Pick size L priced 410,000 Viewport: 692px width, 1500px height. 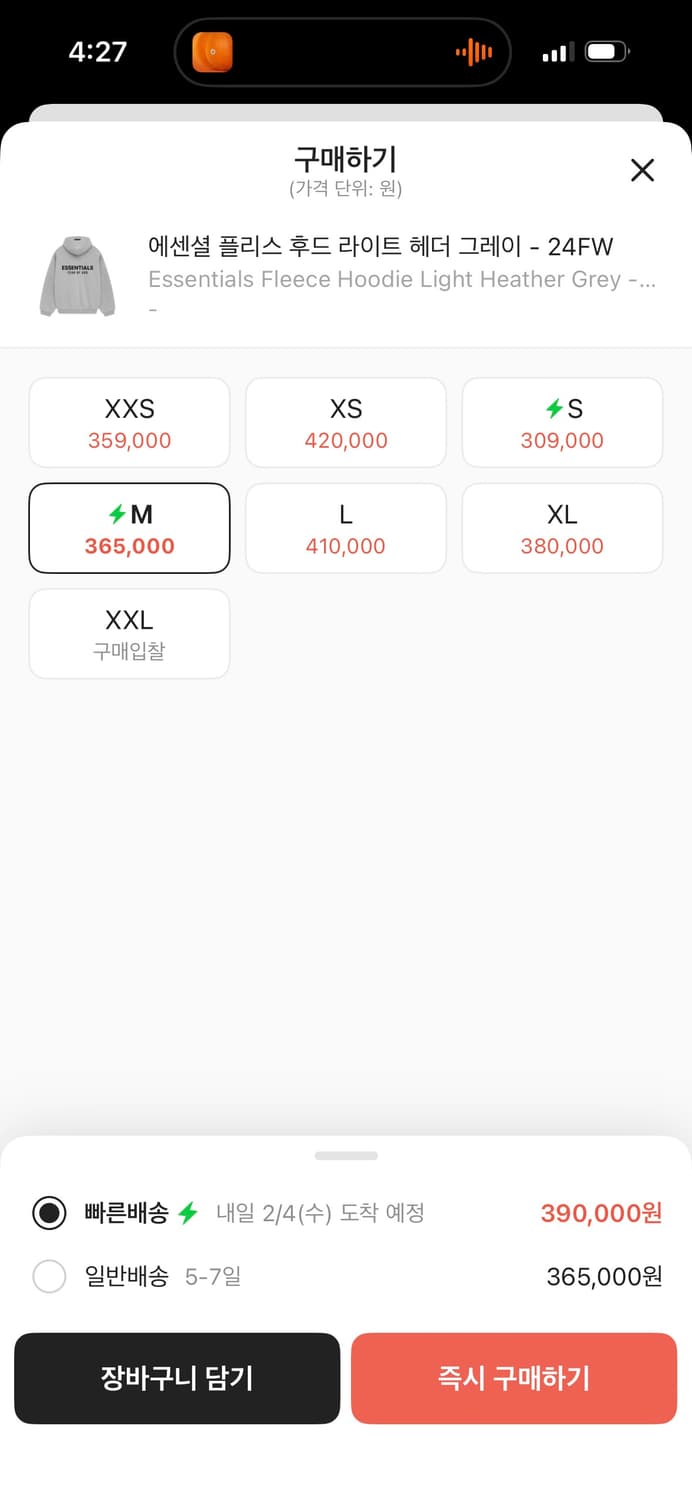point(346,528)
